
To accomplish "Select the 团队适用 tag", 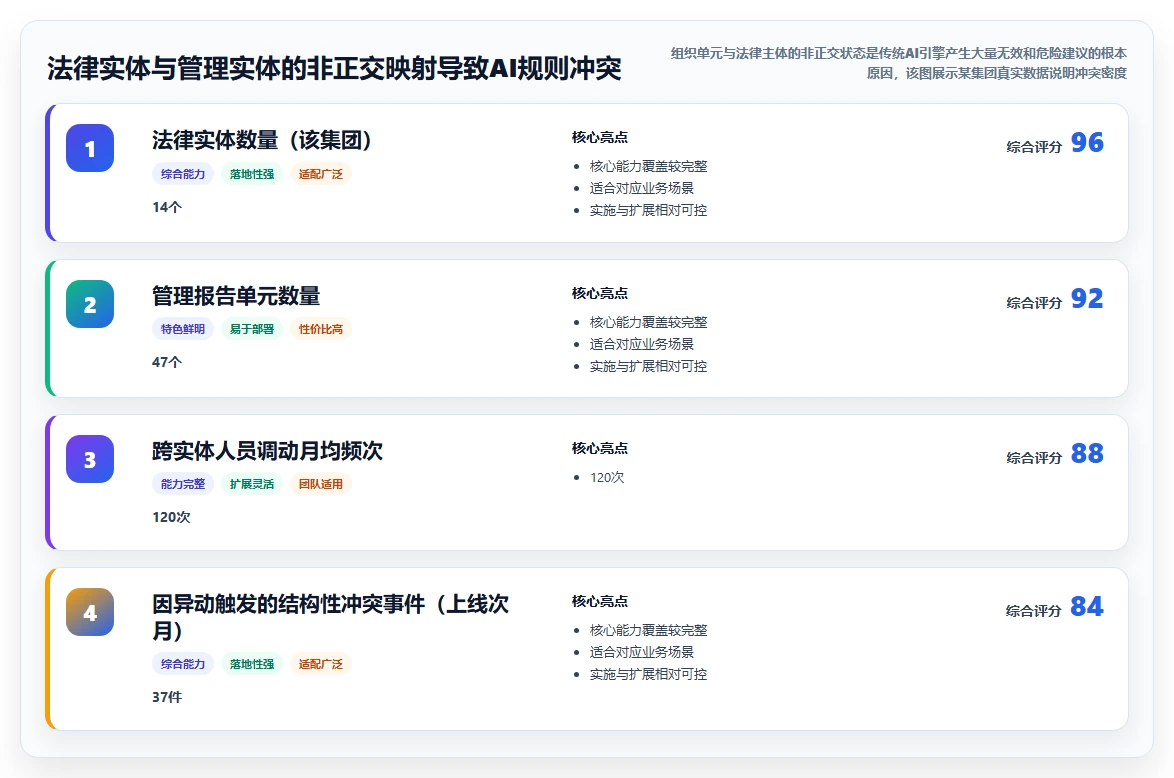I will coord(320,484).
